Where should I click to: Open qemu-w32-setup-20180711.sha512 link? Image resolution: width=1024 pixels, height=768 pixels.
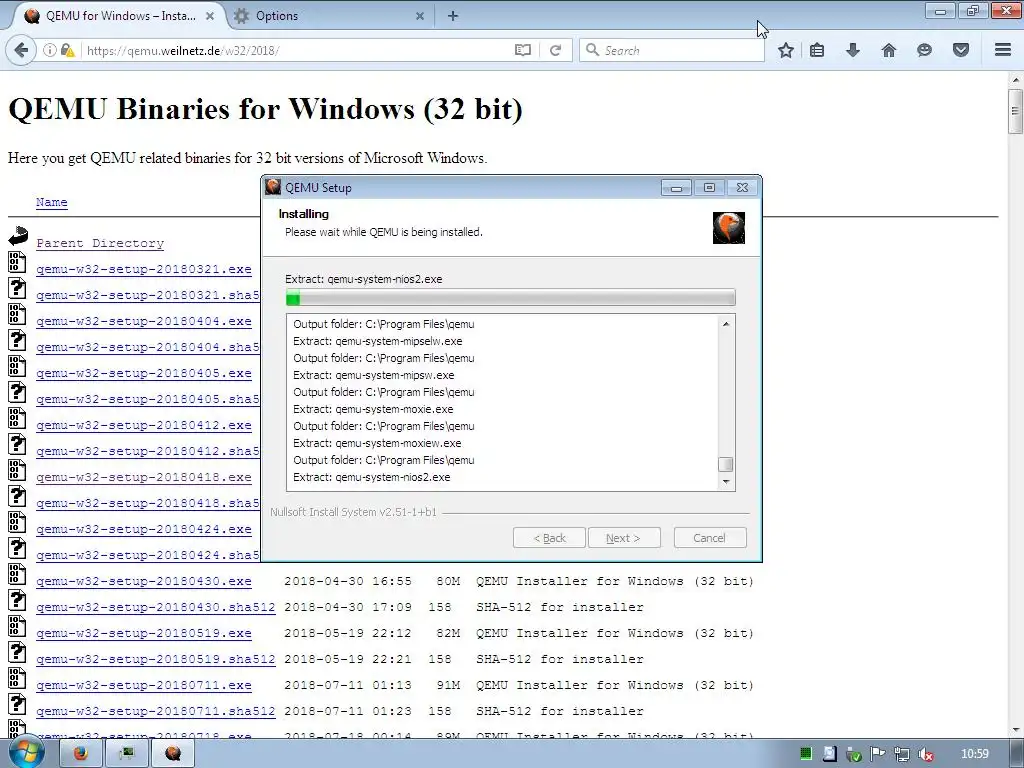155,711
